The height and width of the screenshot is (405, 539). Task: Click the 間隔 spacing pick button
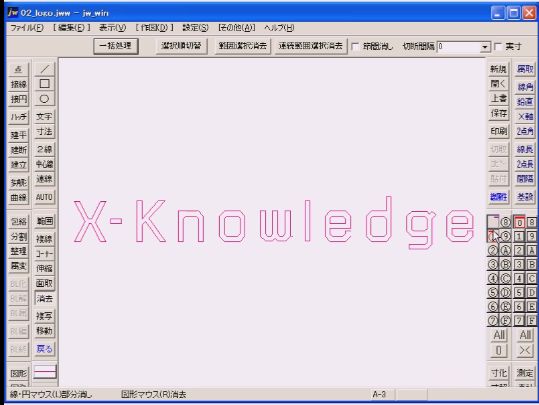525,179
